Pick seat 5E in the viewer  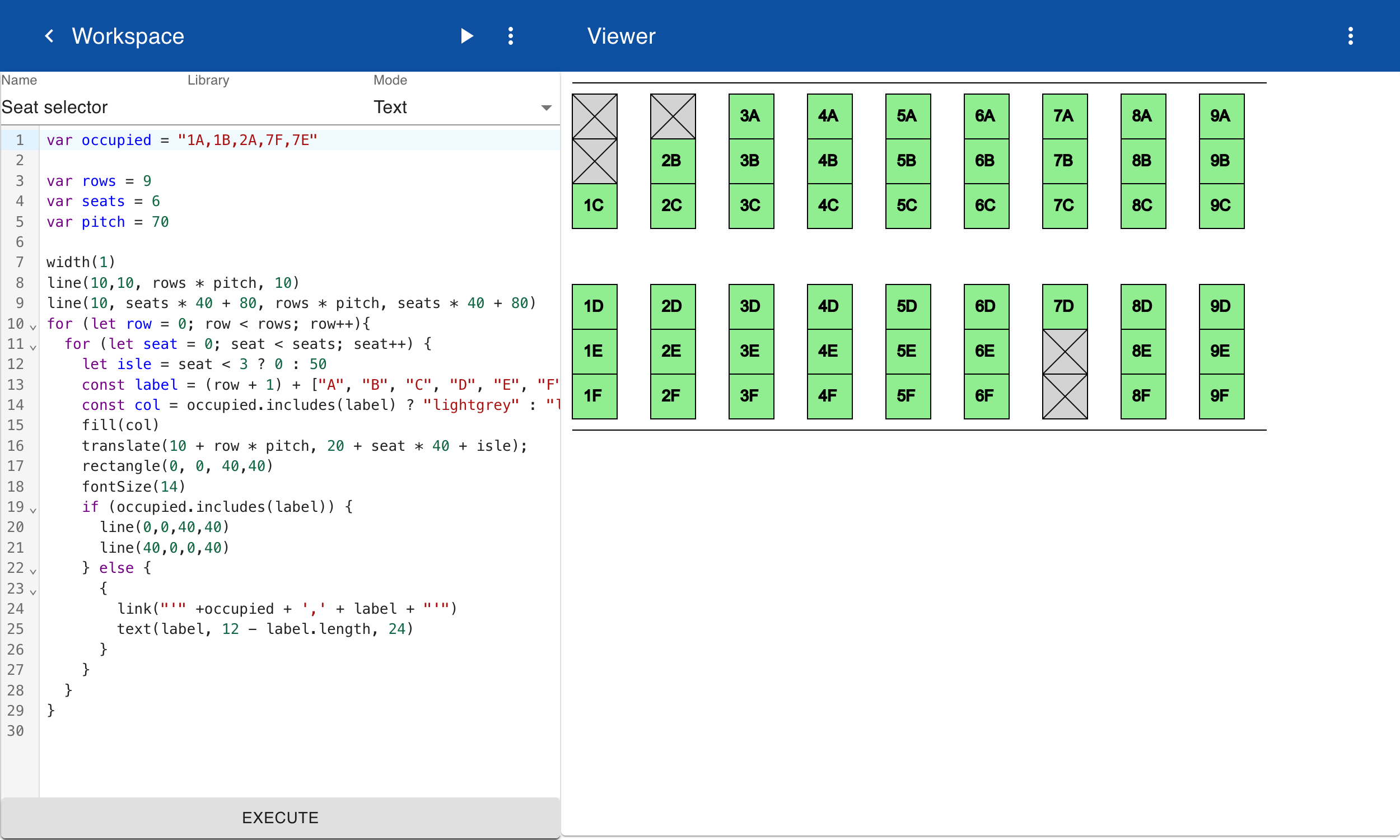click(x=908, y=351)
